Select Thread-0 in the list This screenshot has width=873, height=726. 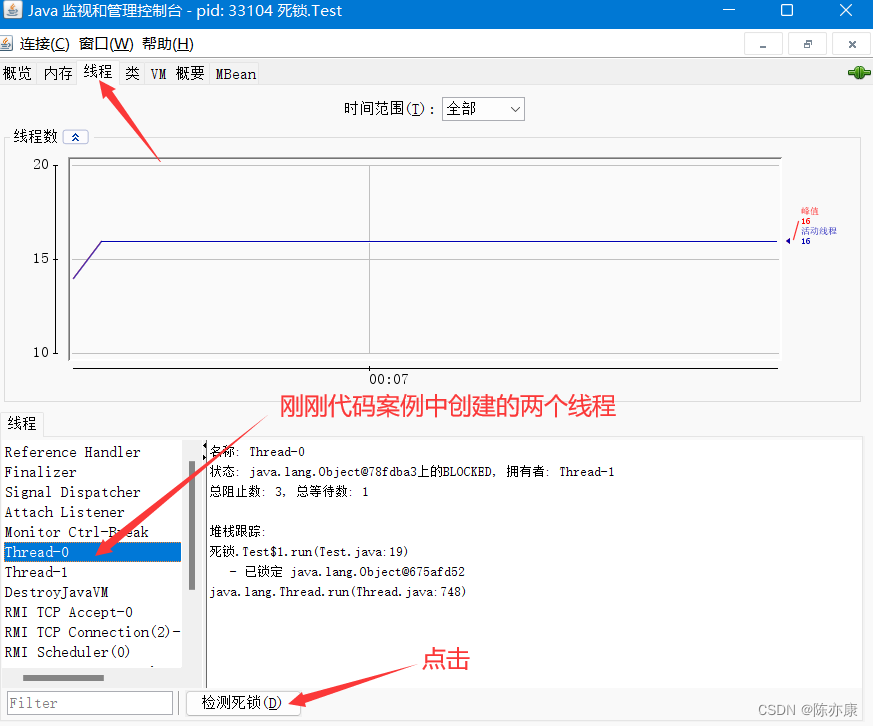(92, 552)
